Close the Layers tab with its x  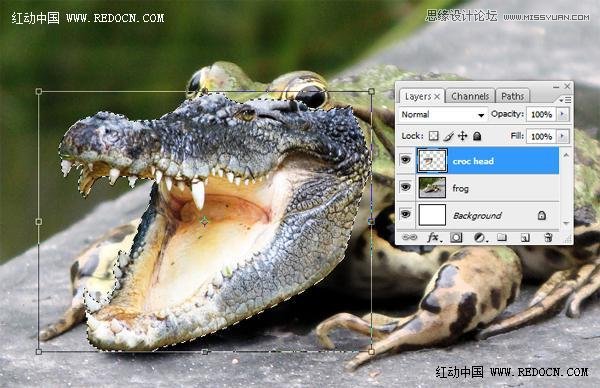click(437, 96)
